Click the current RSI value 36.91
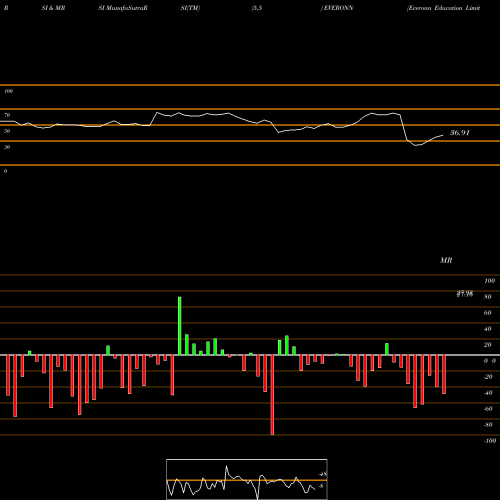 (460, 133)
